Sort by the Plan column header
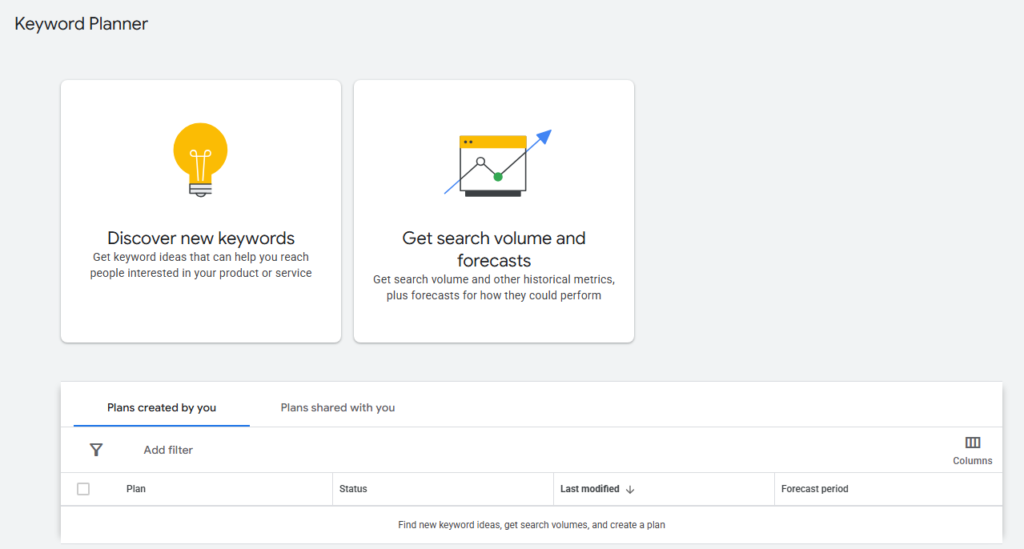Viewport: 1024px width, 549px height. (136, 489)
